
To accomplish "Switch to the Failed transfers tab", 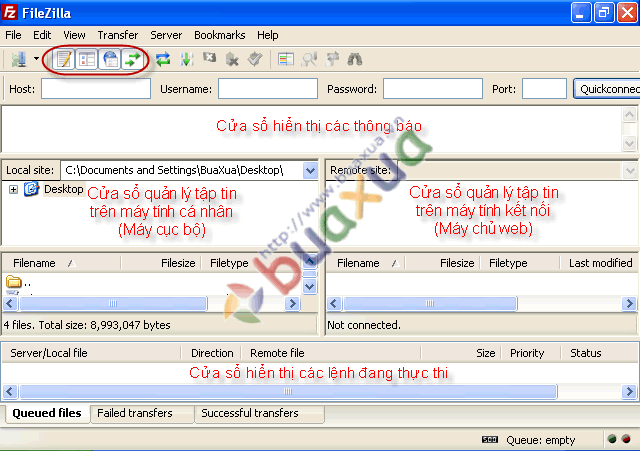I will tap(142, 413).
